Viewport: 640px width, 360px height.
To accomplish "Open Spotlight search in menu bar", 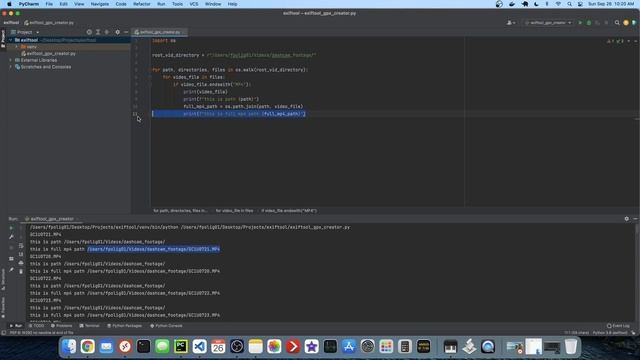I will (x=569, y=4).
